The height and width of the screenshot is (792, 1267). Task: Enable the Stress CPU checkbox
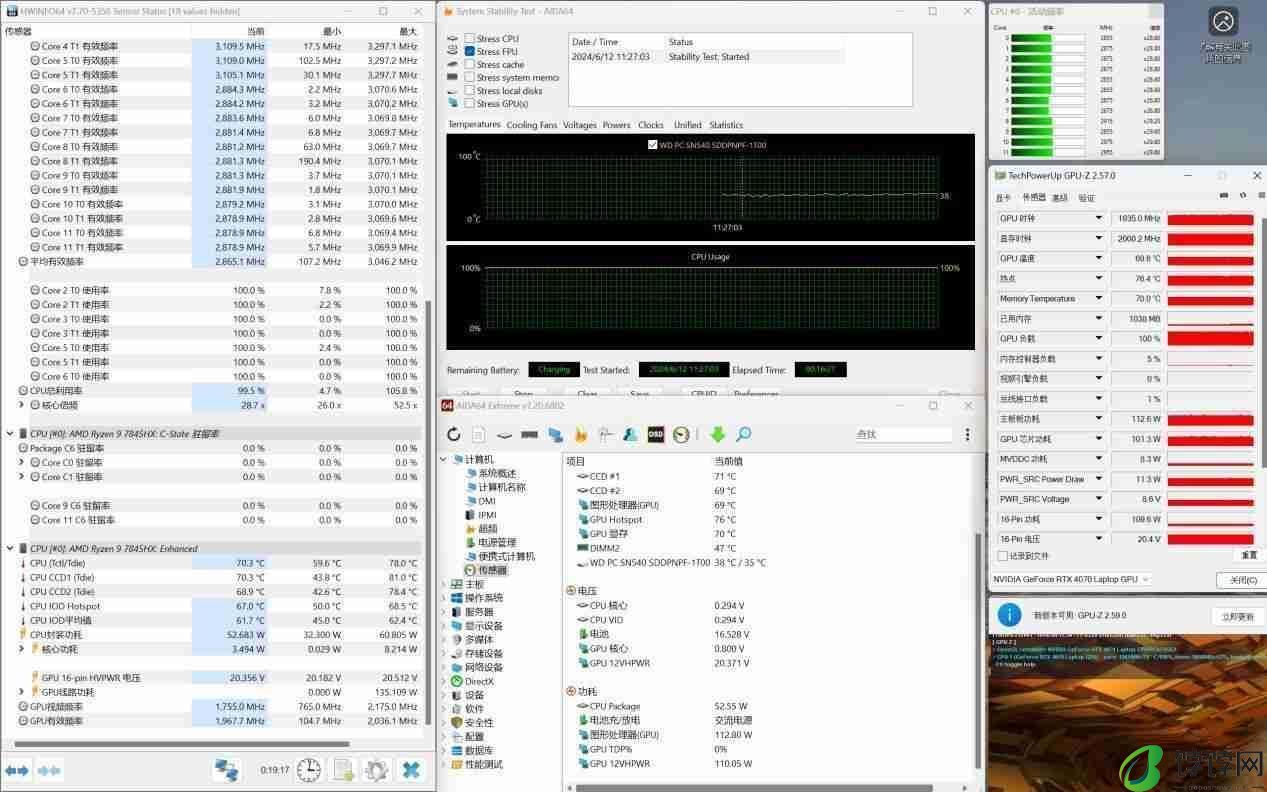tap(469, 38)
